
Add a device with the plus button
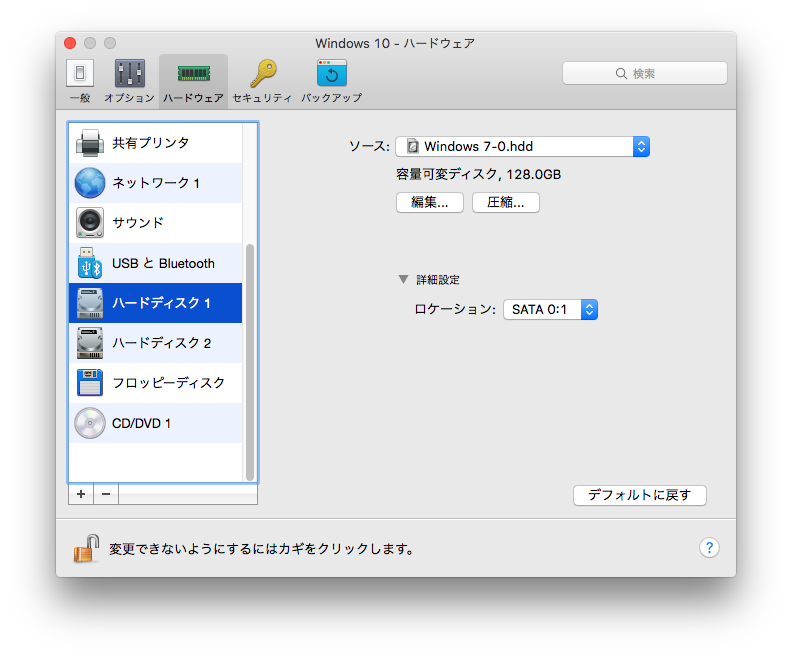pyautogui.click(x=81, y=494)
